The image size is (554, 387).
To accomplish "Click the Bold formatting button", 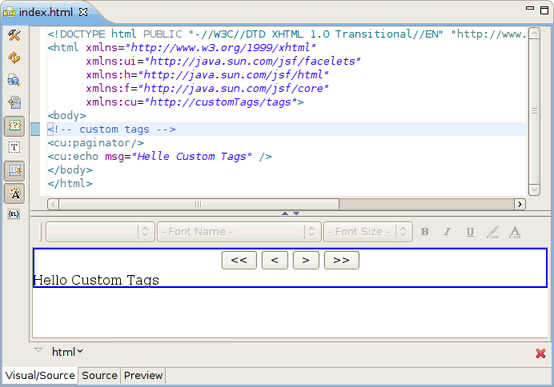I will tap(425, 232).
